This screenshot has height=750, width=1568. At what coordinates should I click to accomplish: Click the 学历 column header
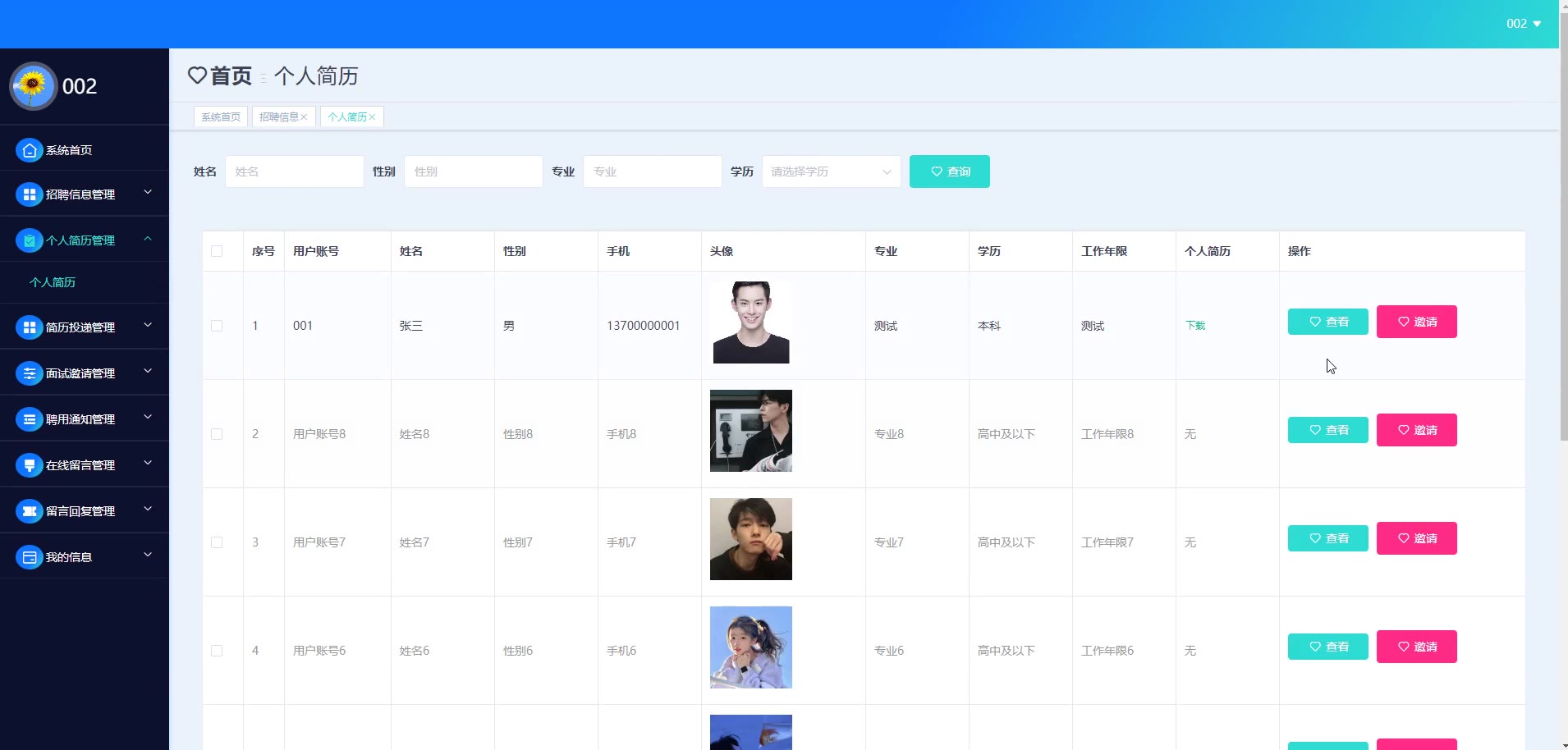989,251
